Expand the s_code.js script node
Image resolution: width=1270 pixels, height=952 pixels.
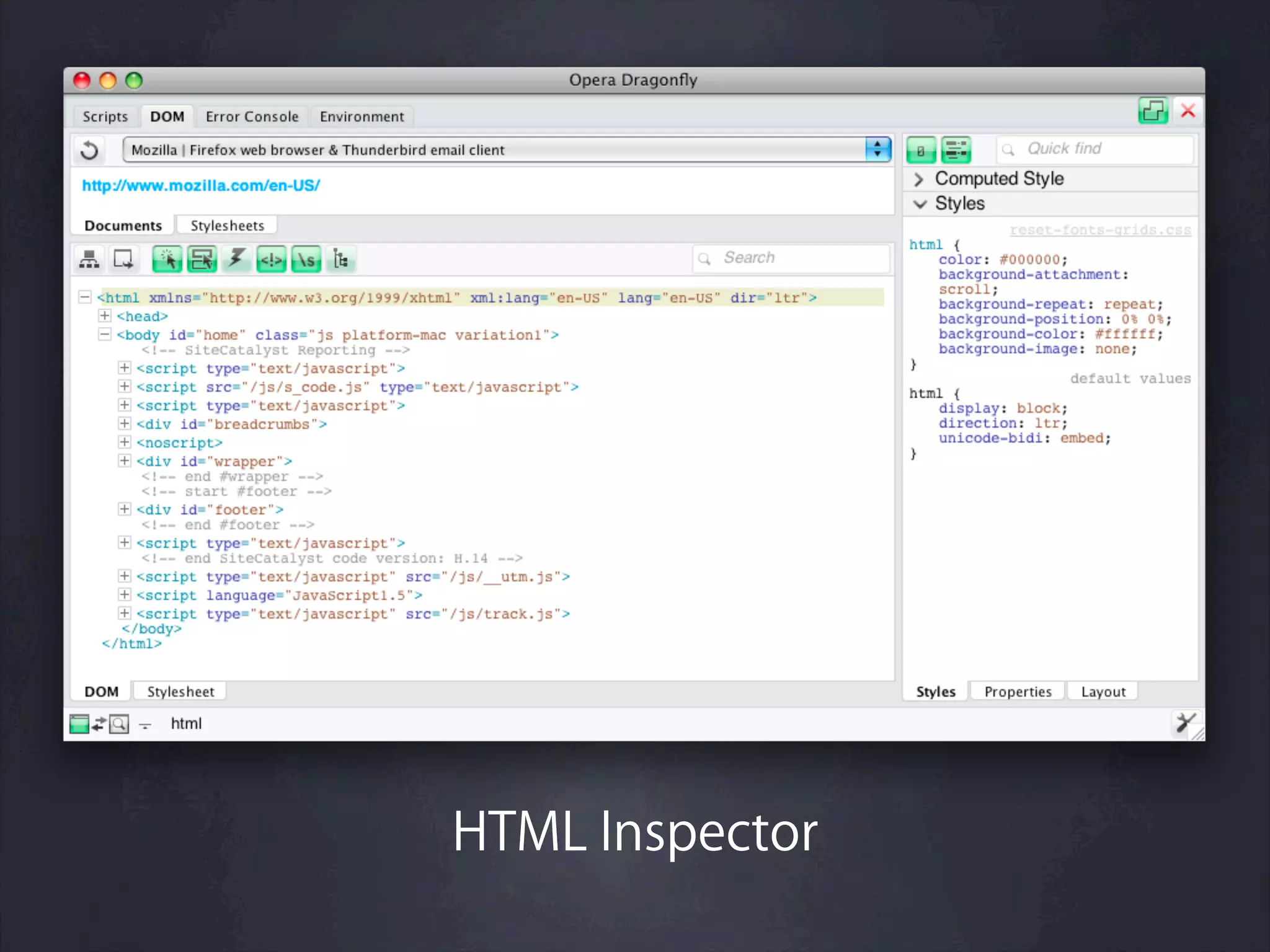pos(125,386)
